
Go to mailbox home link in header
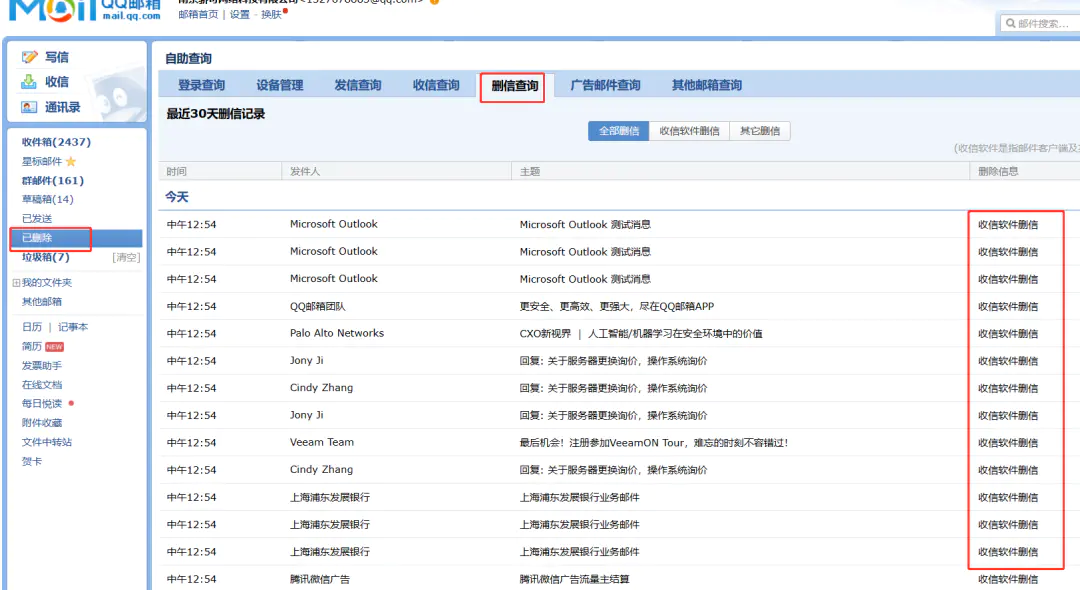198,14
